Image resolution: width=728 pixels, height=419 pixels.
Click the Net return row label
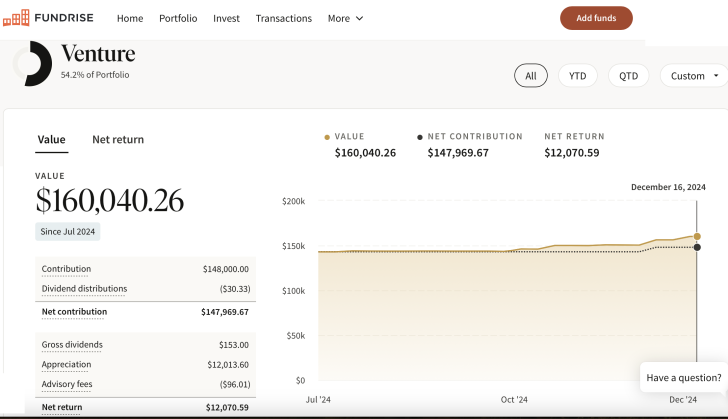tap(62, 407)
